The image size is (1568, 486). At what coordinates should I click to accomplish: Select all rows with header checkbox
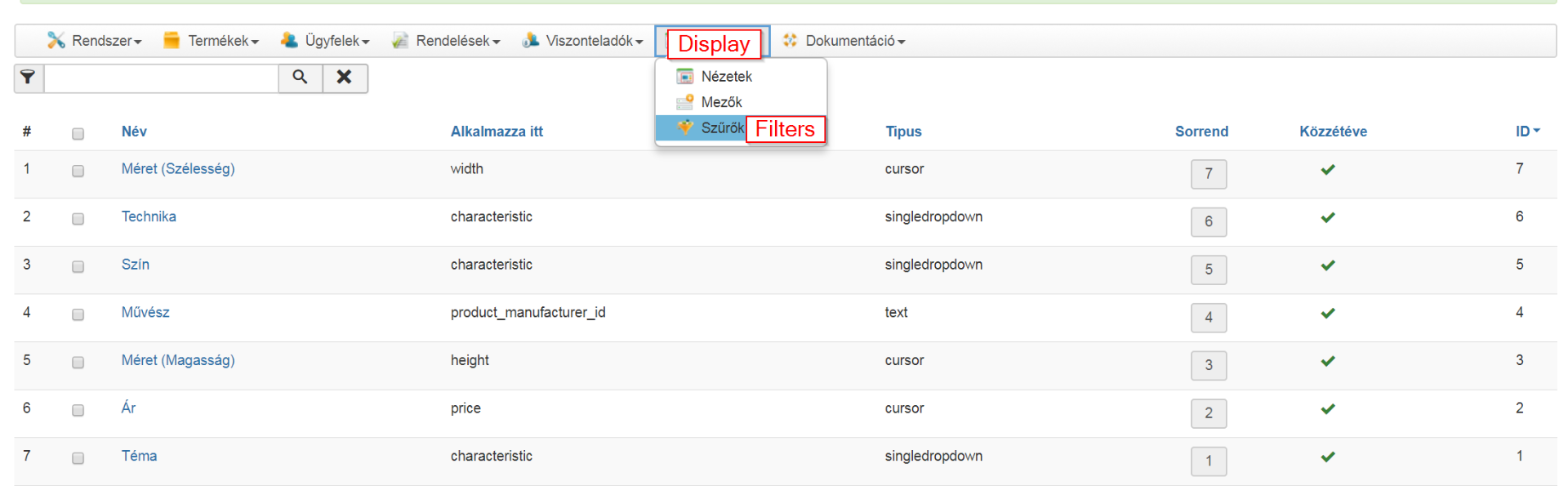coord(78,134)
